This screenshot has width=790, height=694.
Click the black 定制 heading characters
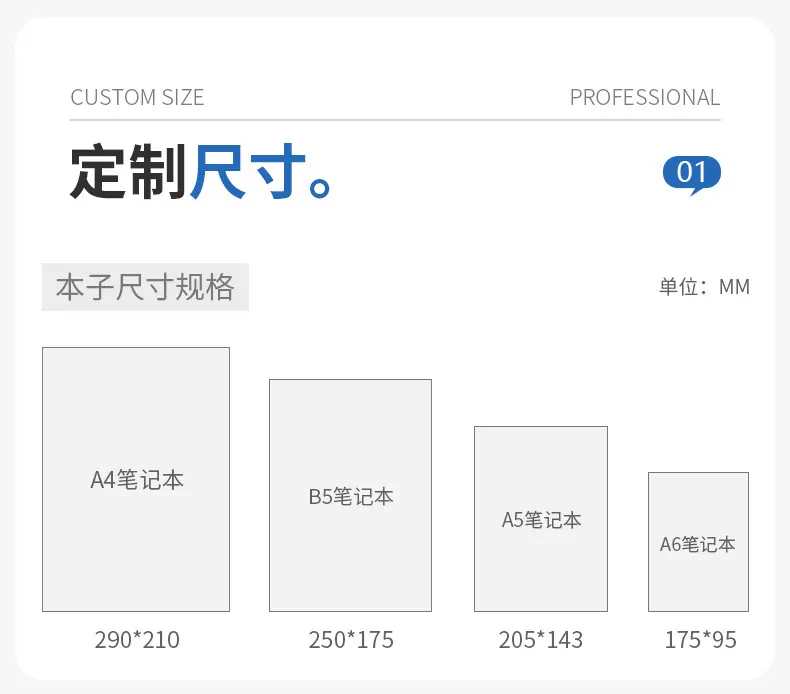(x=128, y=171)
